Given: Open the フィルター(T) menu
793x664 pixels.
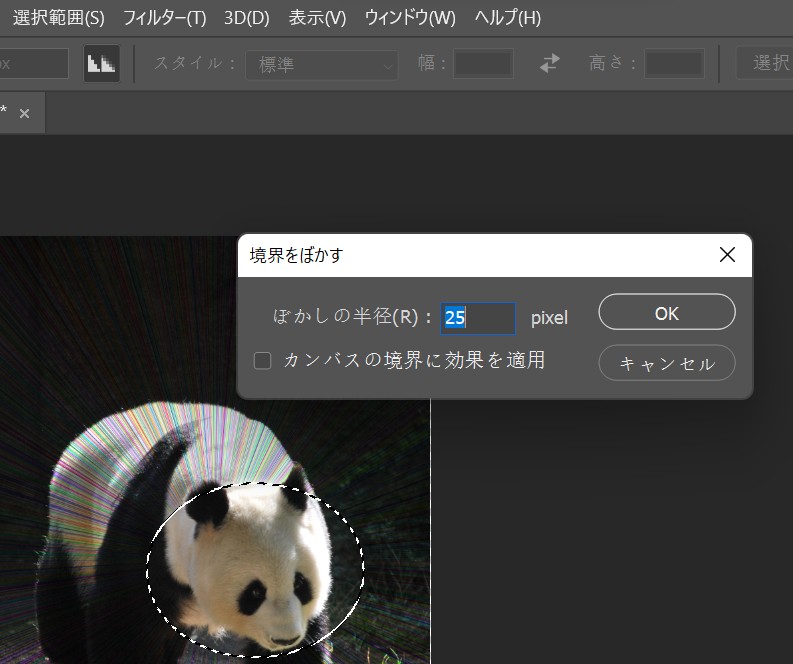Looking at the screenshot, I should [164, 18].
